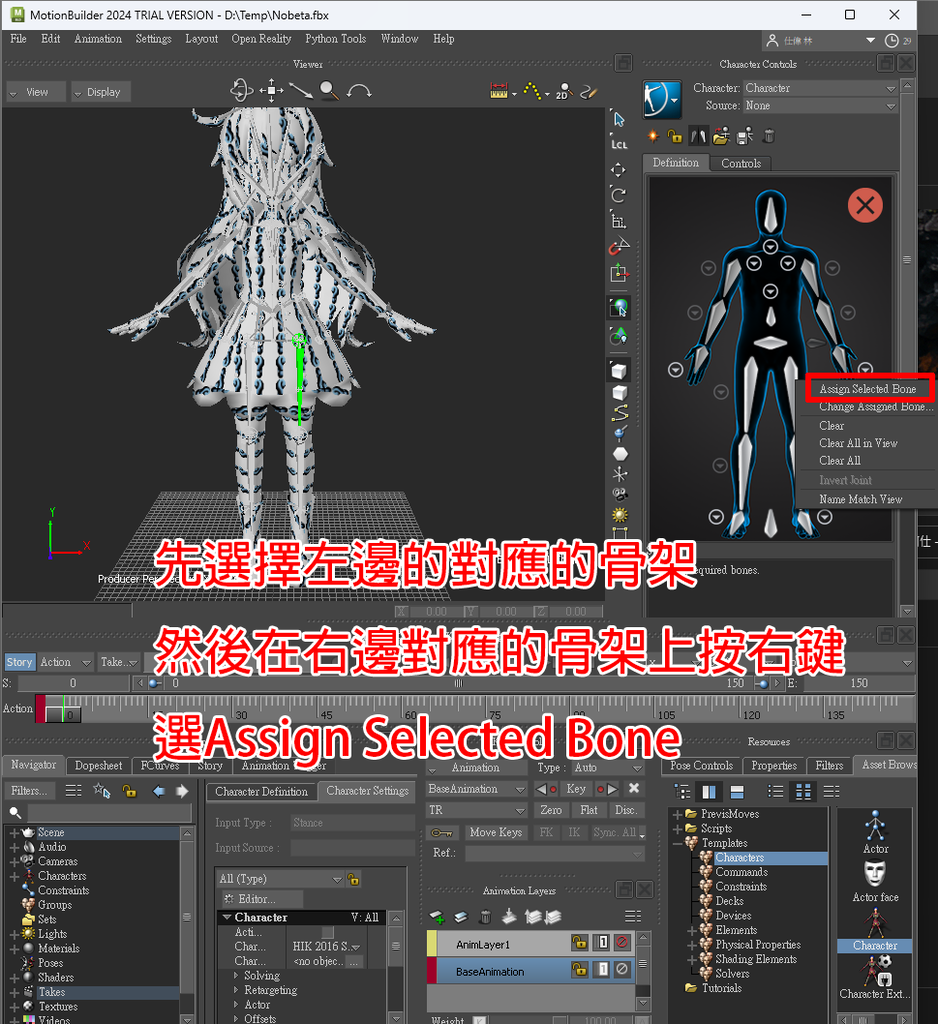Click the Character Controls blue figure button

click(662, 99)
